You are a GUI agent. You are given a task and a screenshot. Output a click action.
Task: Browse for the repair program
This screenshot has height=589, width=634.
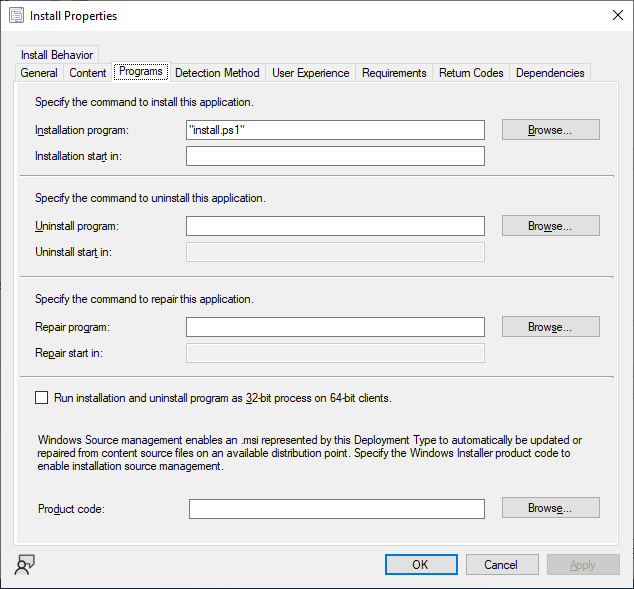click(551, 327)
